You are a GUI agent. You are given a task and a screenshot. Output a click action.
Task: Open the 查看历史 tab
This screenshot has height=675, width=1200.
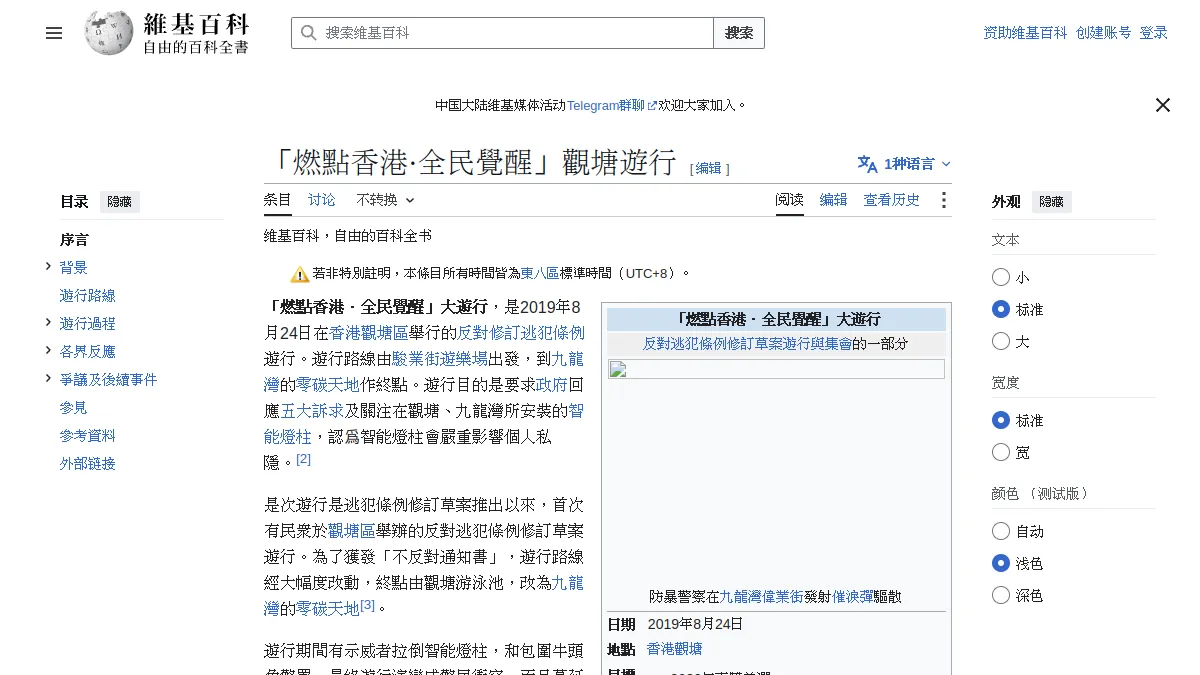click(x=892, y=200)
